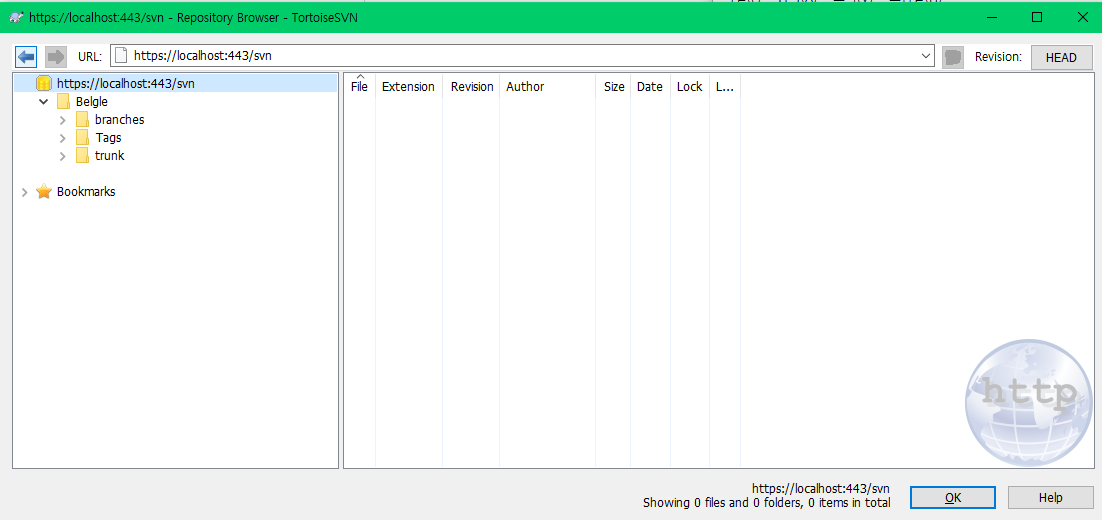Expand the trunk folder node
1102x520 pixels.
click(63, 155)
